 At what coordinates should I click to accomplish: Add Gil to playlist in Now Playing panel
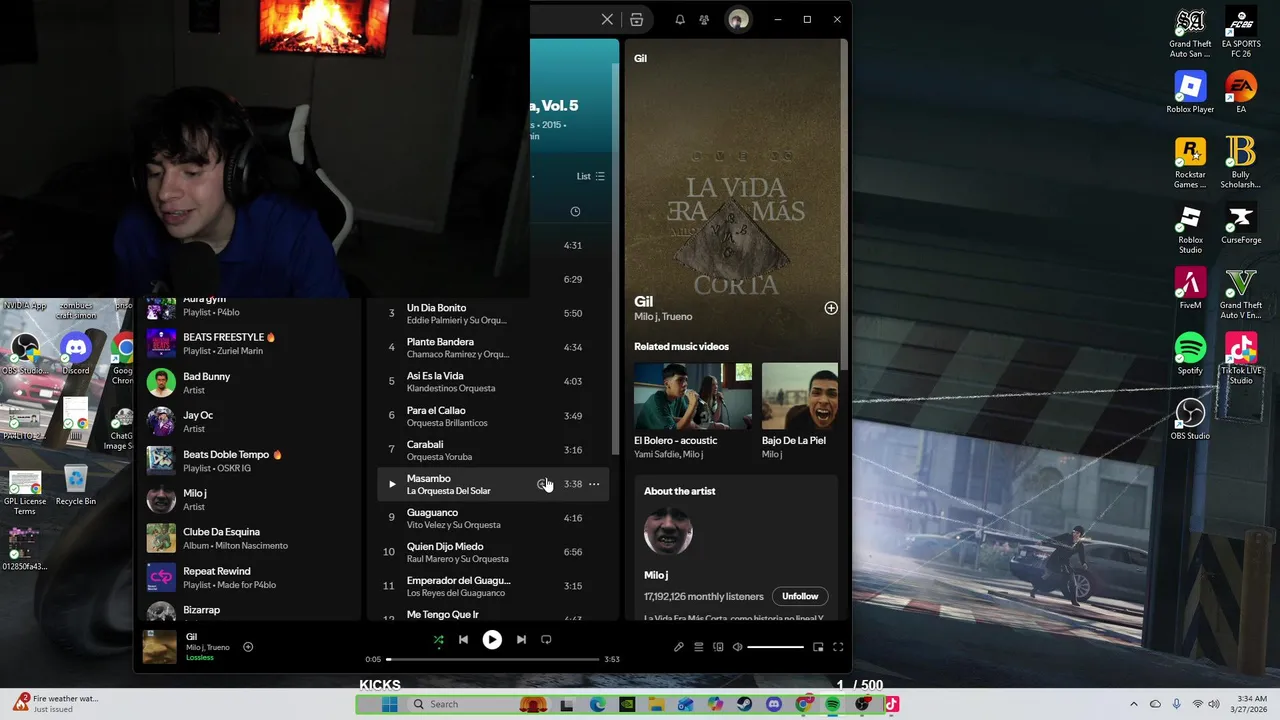(831, 308)
